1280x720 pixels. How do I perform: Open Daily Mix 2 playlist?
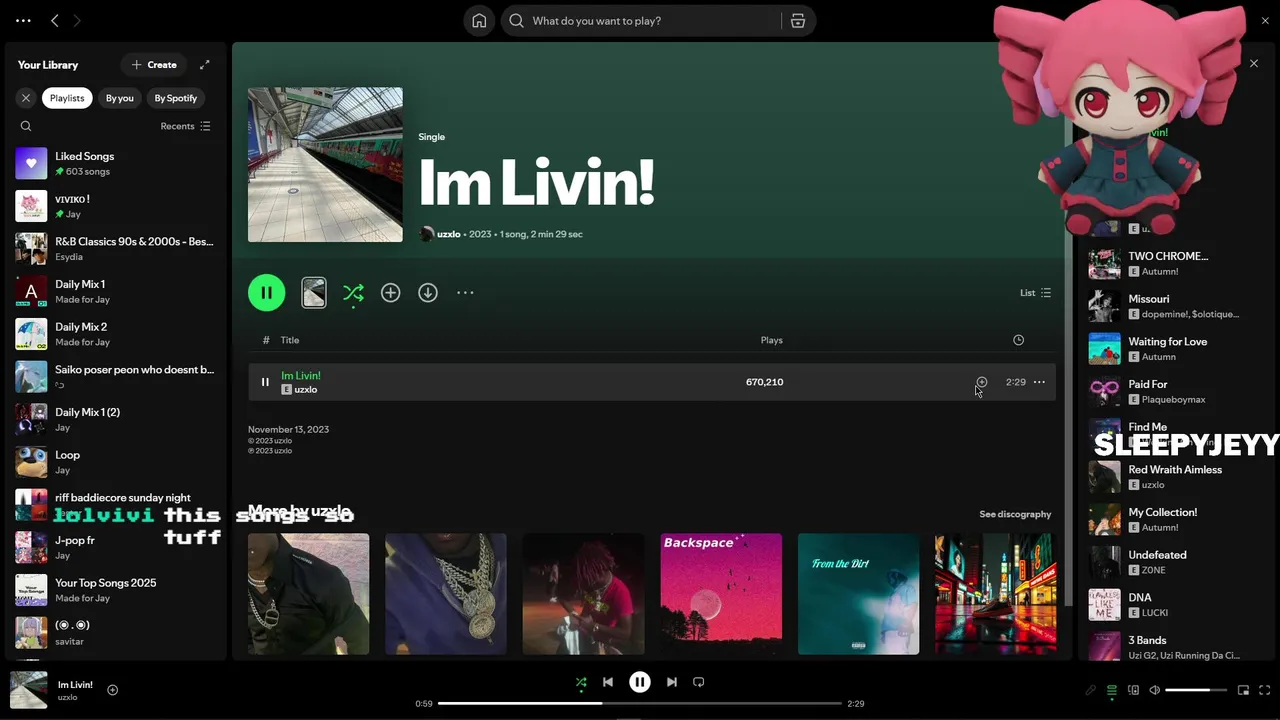pyautogui.click(x=117, y=334)
